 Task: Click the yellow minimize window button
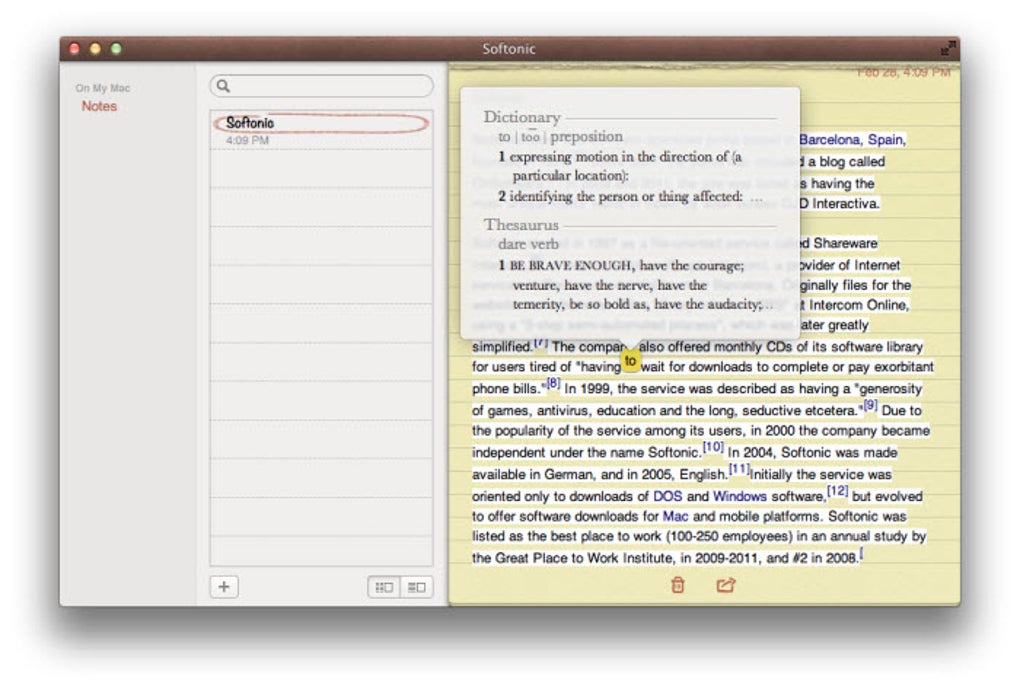pyautogui.click(x=95, y=49)
